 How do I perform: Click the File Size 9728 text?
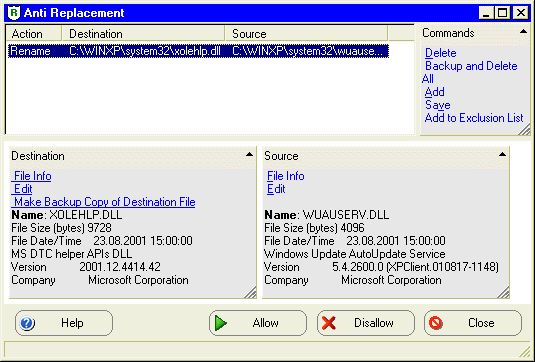click(61, 228)
